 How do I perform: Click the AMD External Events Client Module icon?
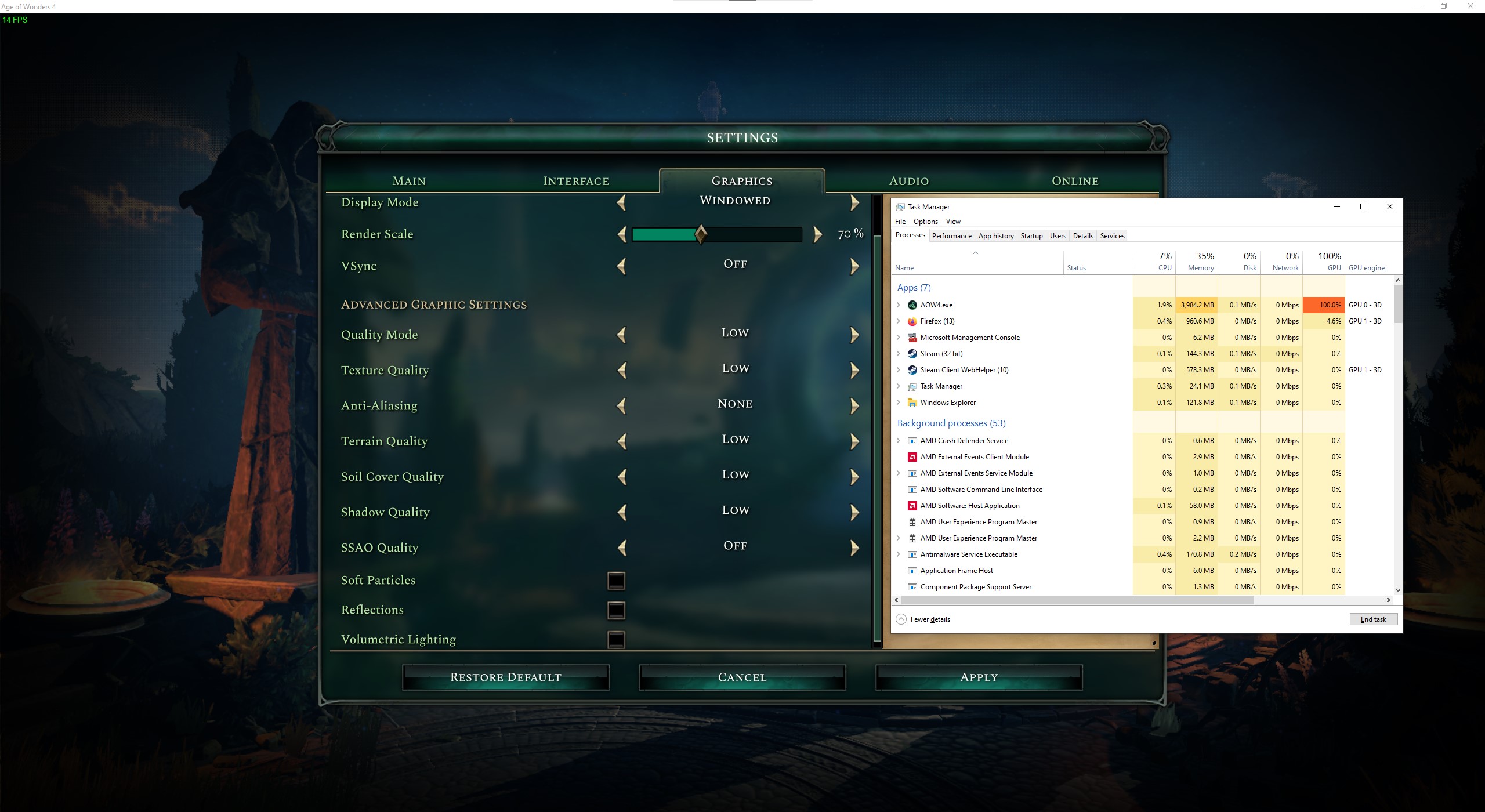coord(912,457)
